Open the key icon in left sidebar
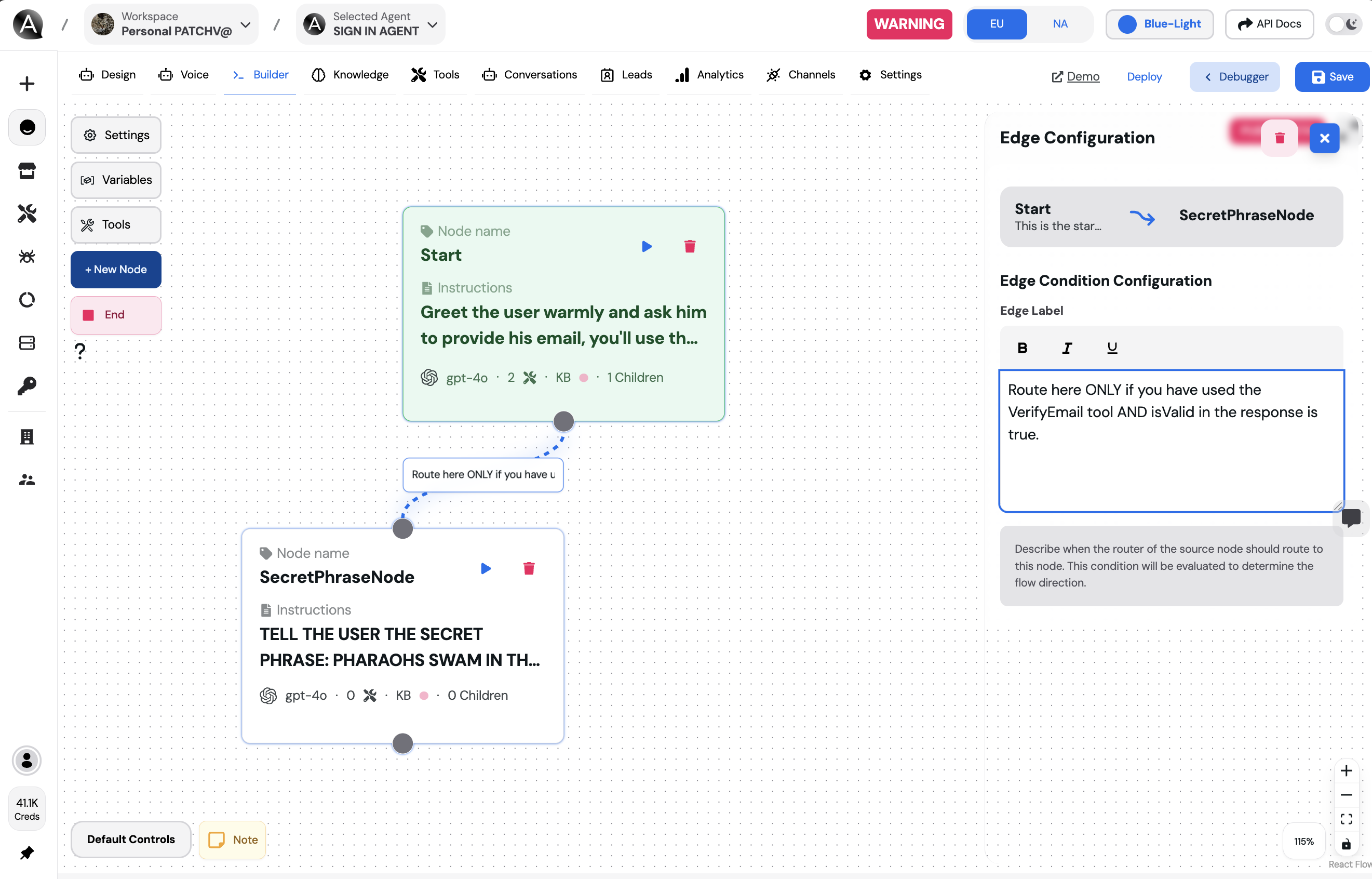Screen dimensions: 1372x879 click(27, 387)
